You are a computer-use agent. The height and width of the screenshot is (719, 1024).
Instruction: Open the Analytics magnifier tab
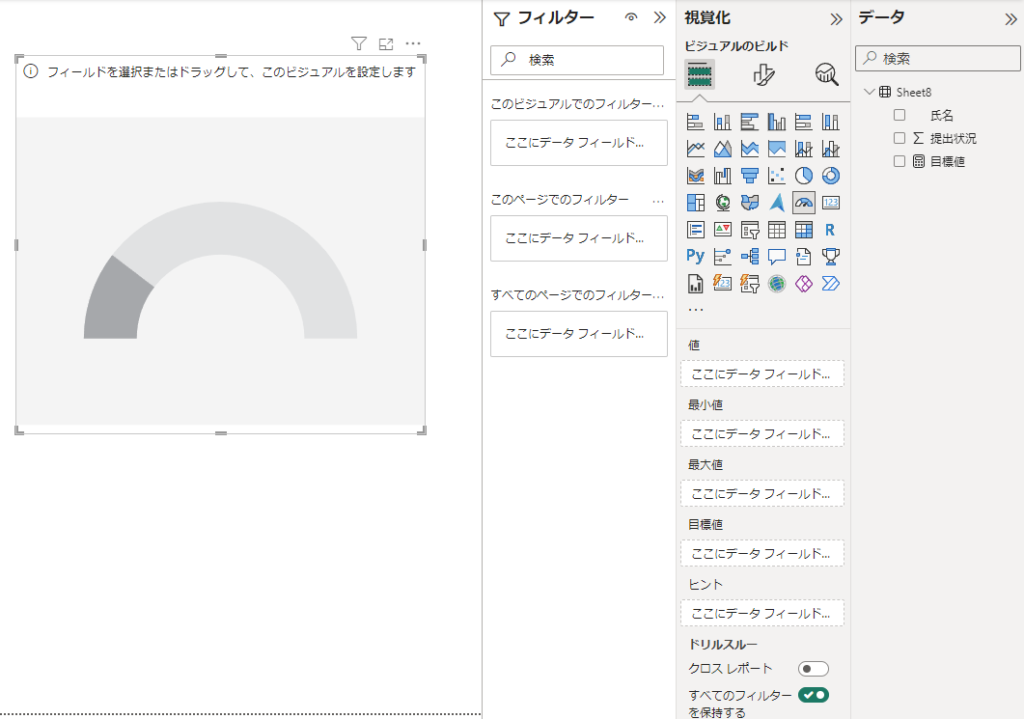click(826, 75)
